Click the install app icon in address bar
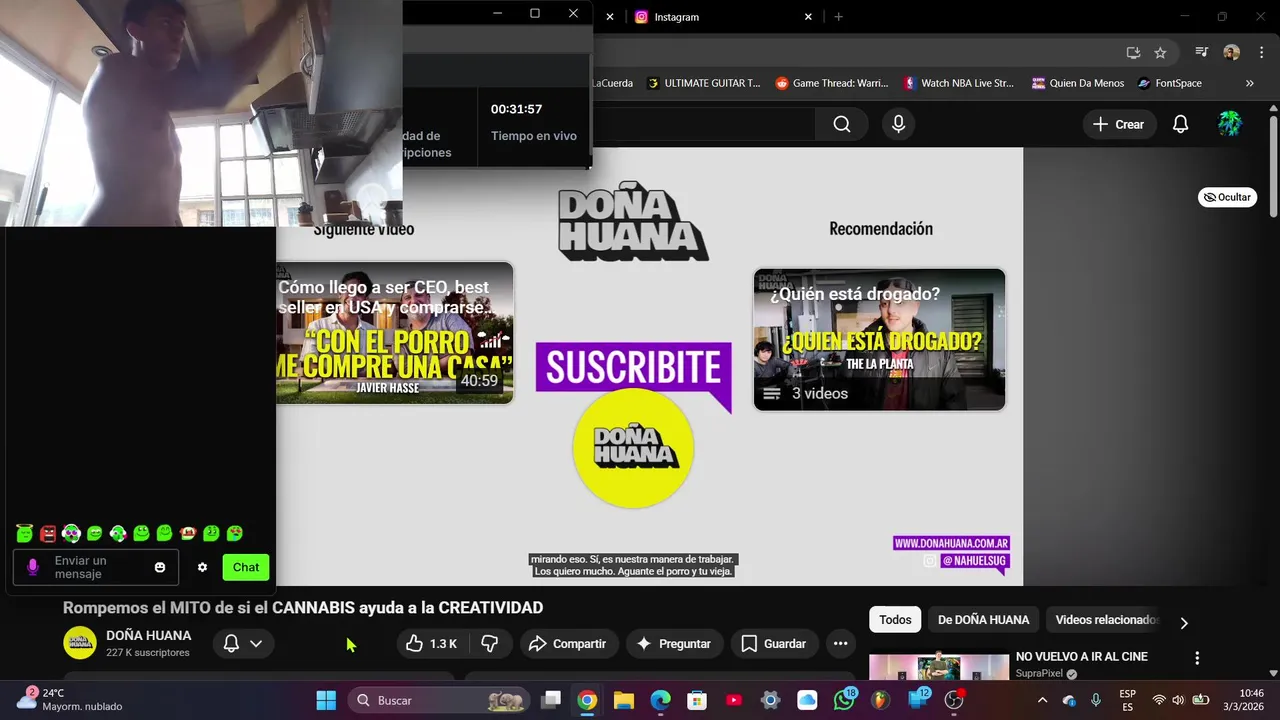 (x=1133, y=53)
